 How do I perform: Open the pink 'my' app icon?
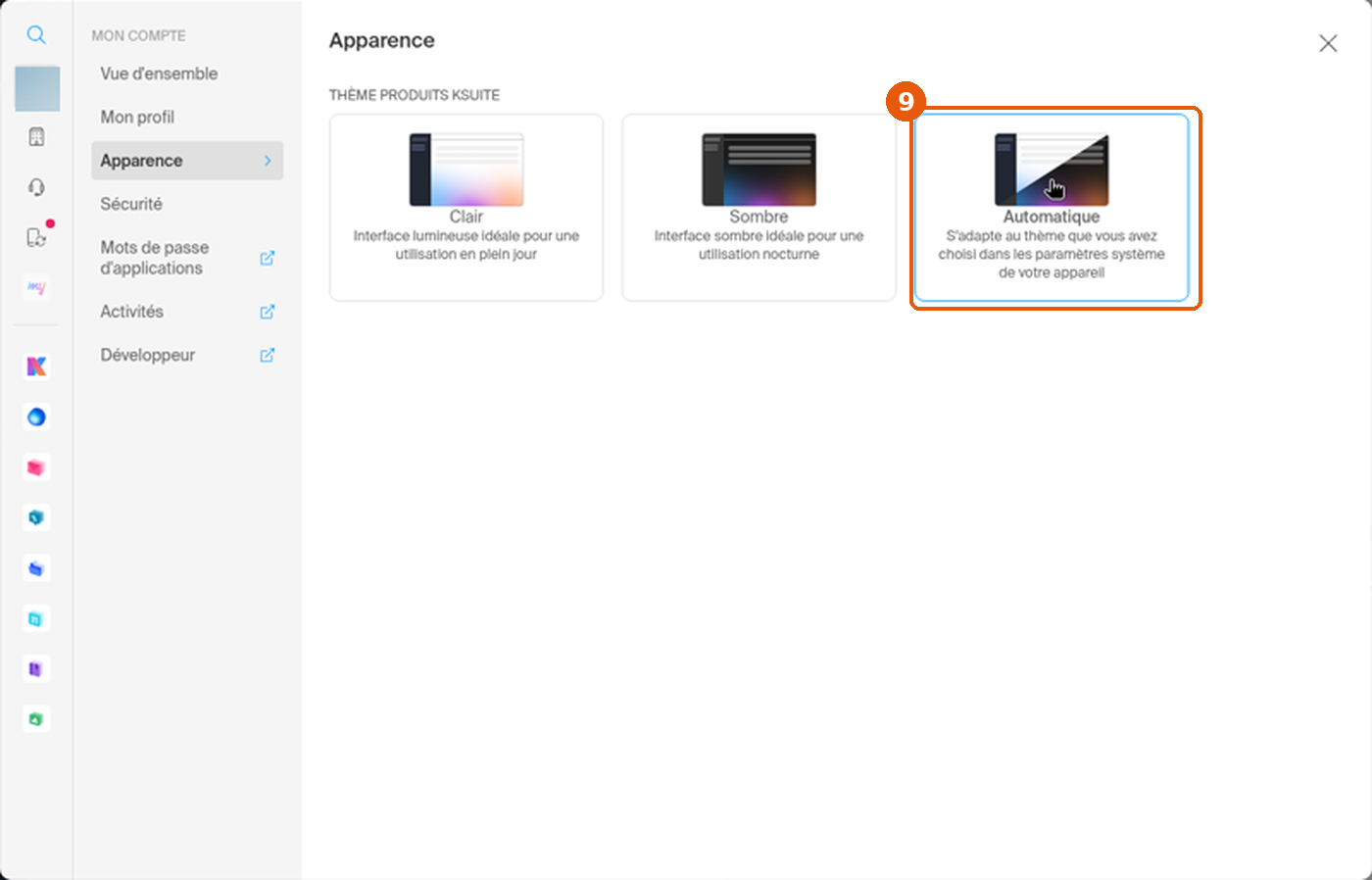click(36, 288)
